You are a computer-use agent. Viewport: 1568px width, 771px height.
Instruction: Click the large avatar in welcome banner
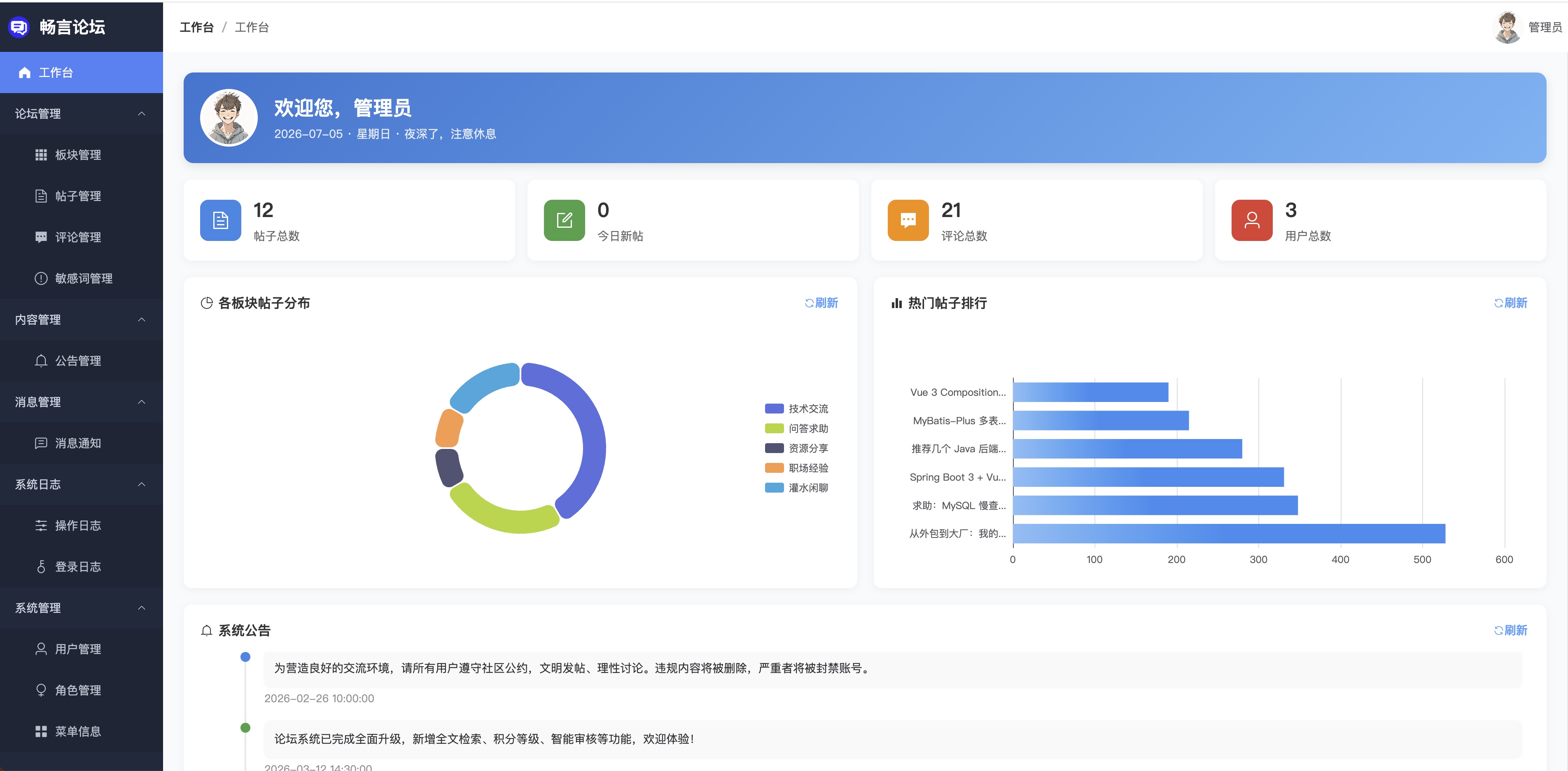(x=229, y=117)
